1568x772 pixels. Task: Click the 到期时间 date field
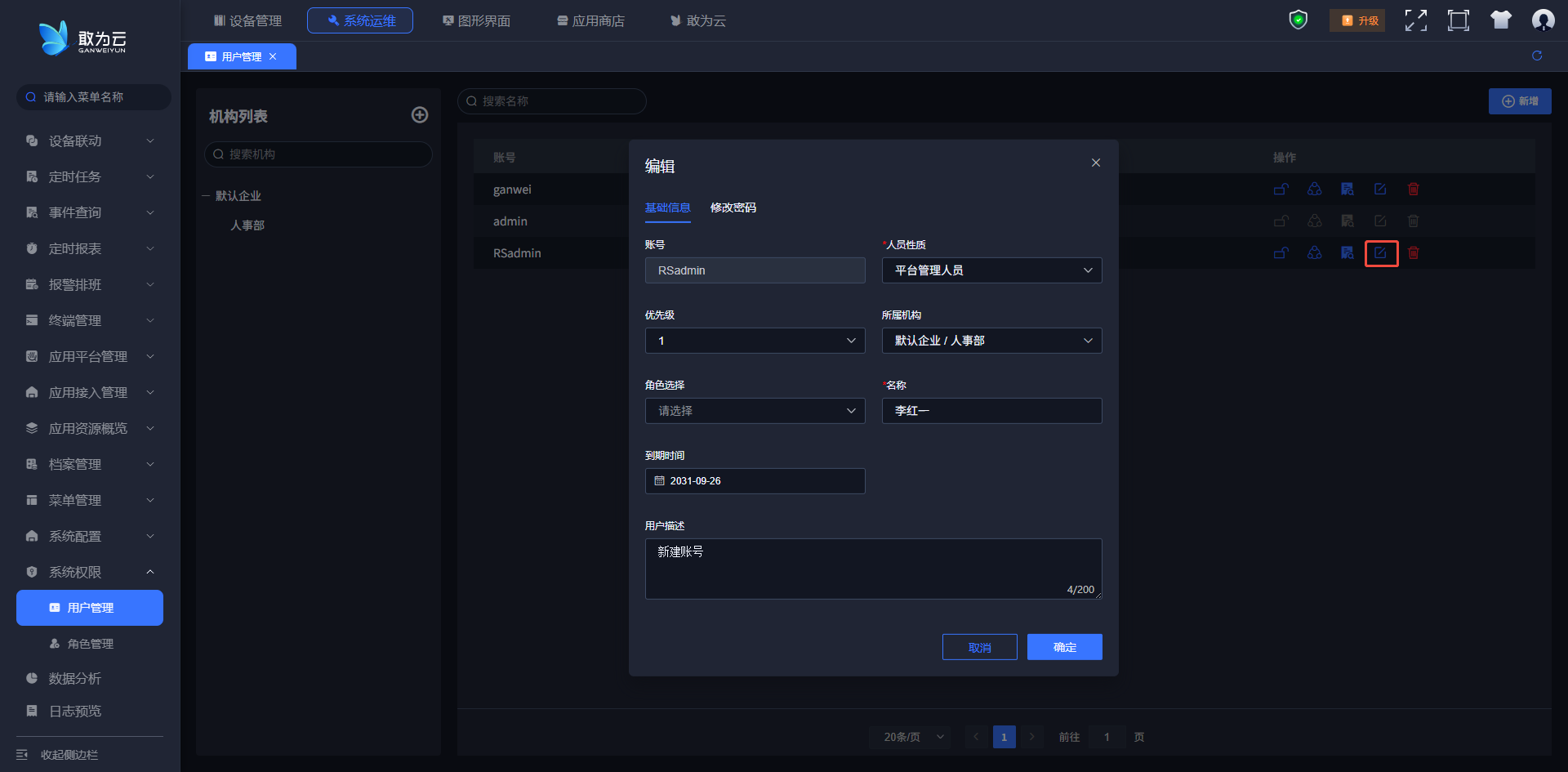pyautogui.click(x=755, y=481)
